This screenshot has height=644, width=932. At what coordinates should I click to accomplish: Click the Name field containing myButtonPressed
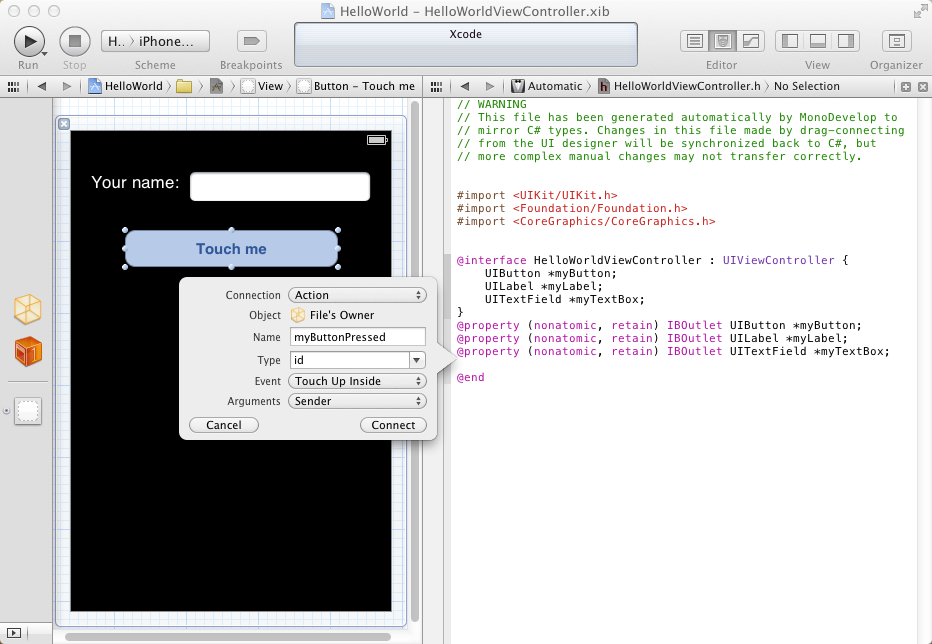(x=357, y=338)
